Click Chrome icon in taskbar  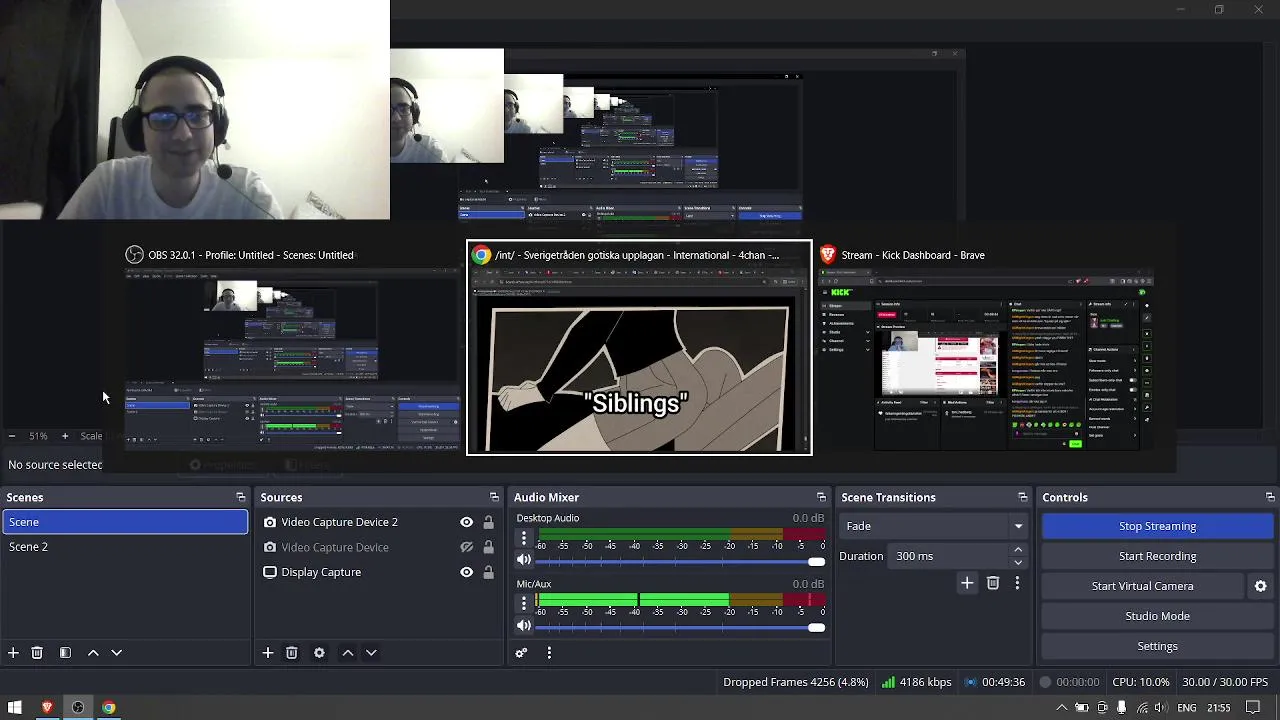point(108,708)
